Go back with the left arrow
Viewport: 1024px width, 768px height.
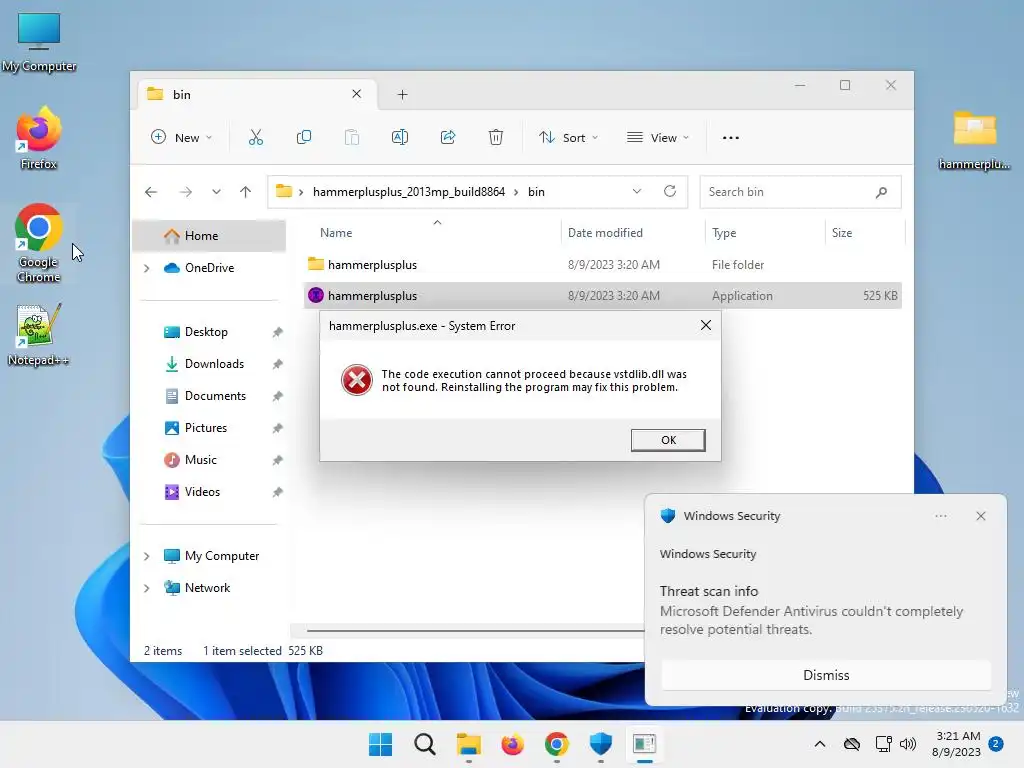point(151,192)
